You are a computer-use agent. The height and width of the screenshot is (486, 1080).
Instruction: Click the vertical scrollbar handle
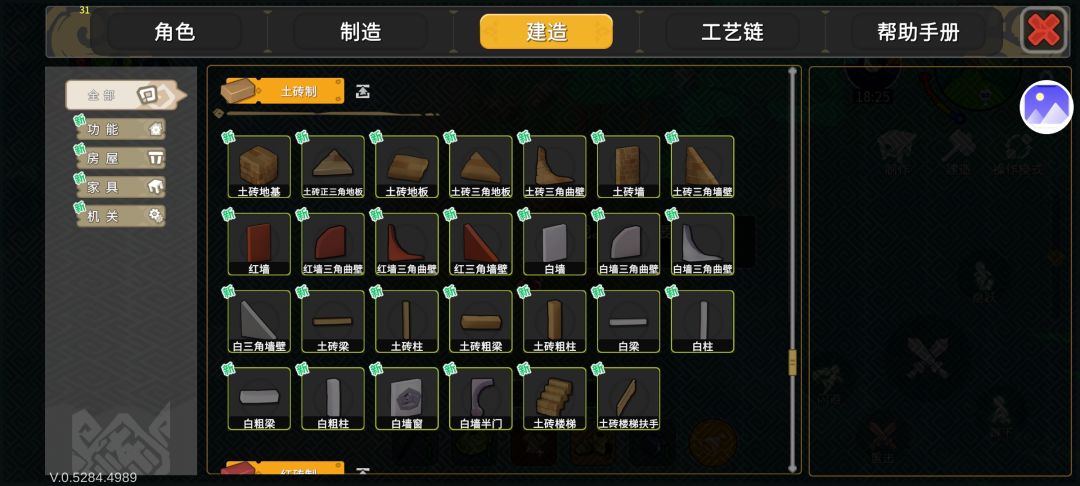[x=792, y=362]
